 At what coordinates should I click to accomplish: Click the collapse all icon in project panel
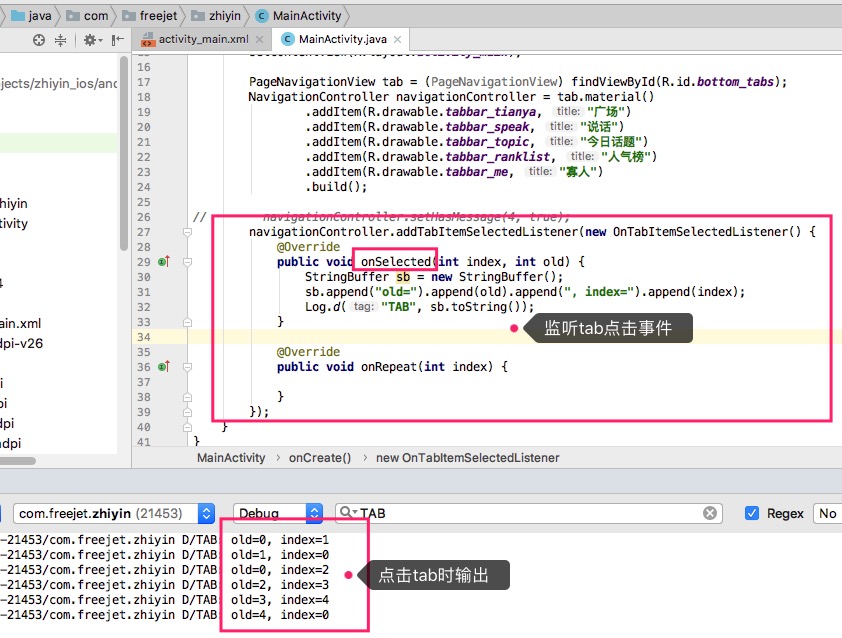point(61,40)
